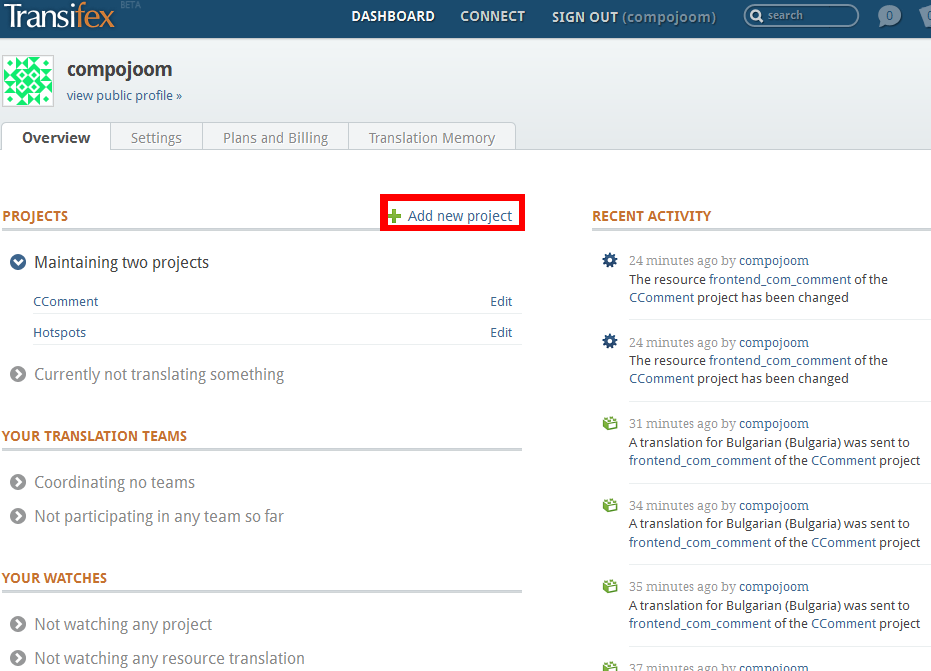Click Sign Out (compojoom)

click(634, 17)
